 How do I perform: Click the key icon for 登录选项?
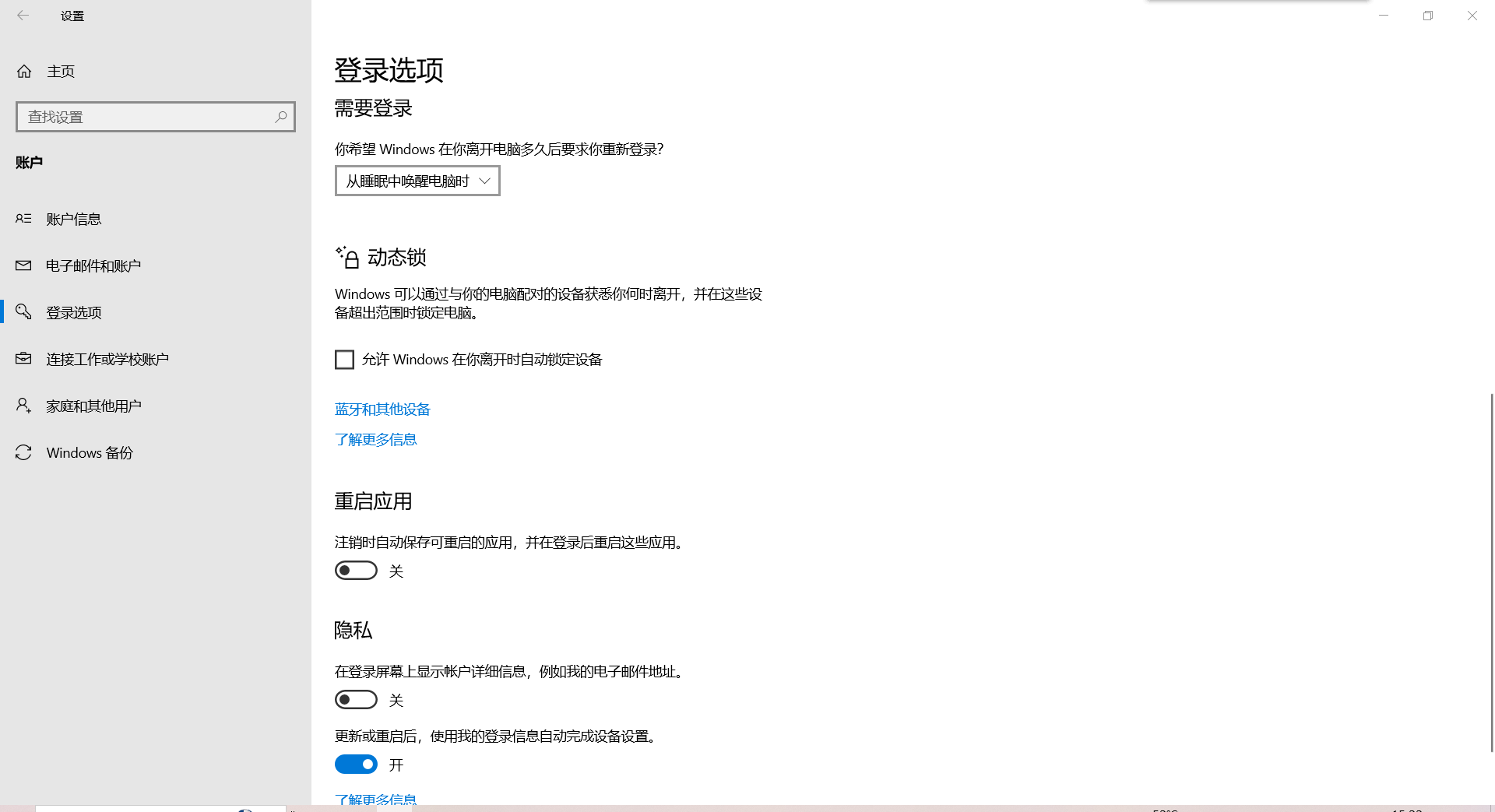23,311
